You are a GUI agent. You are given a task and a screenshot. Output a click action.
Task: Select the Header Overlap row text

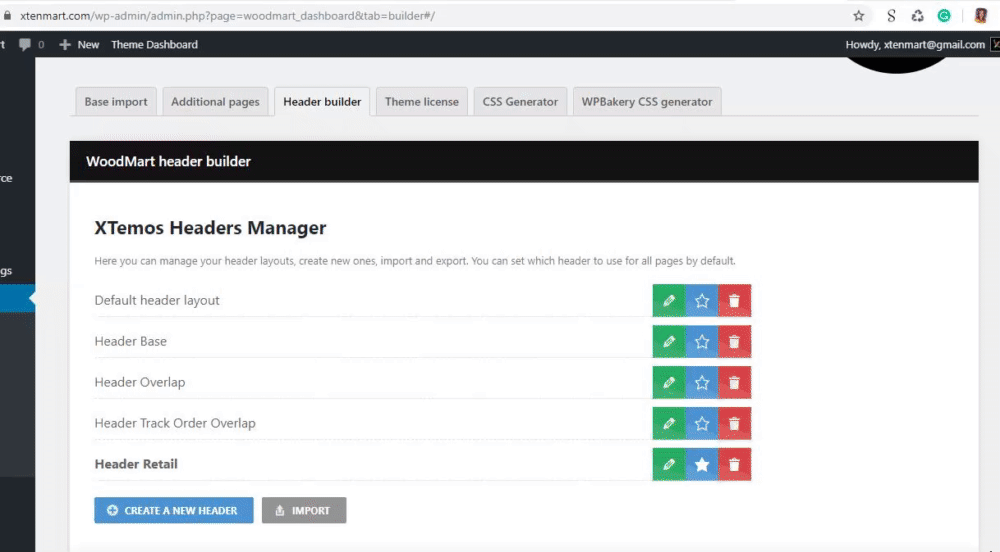click(x=140, y=382)
